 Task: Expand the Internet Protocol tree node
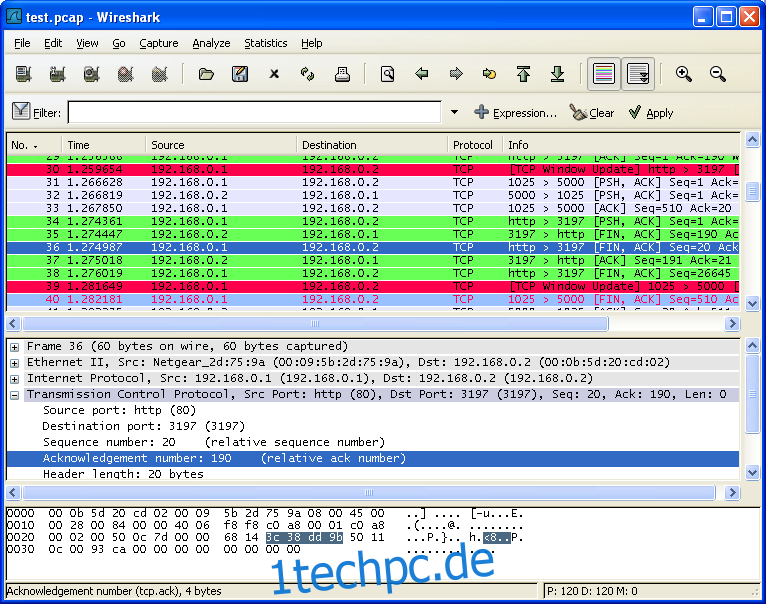click(15, 379)
